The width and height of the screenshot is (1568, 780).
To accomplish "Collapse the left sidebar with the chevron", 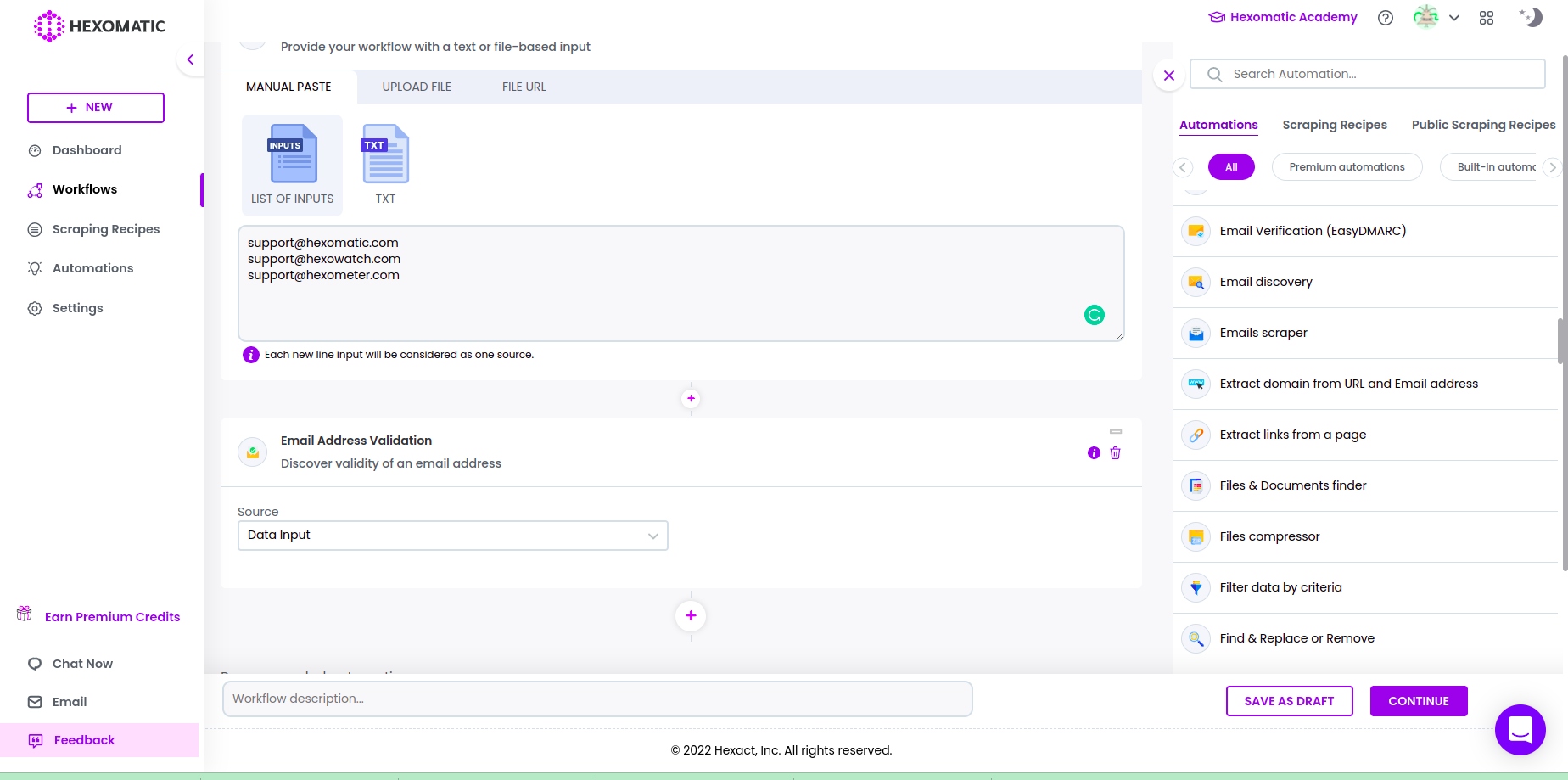I will 190,59.
